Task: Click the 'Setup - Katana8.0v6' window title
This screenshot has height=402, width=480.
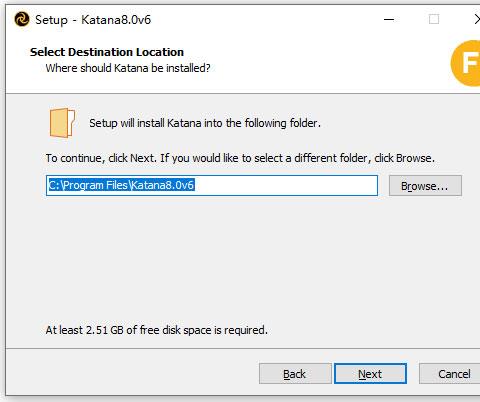Action: point(93,20)
